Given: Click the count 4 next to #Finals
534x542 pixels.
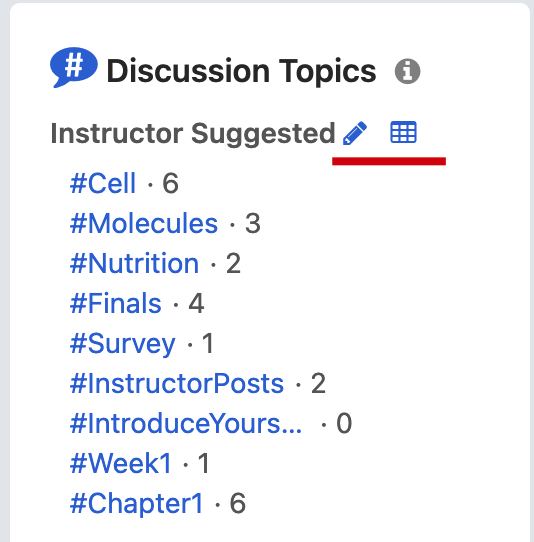Looking at the screenshot, I should click(196, 303).
